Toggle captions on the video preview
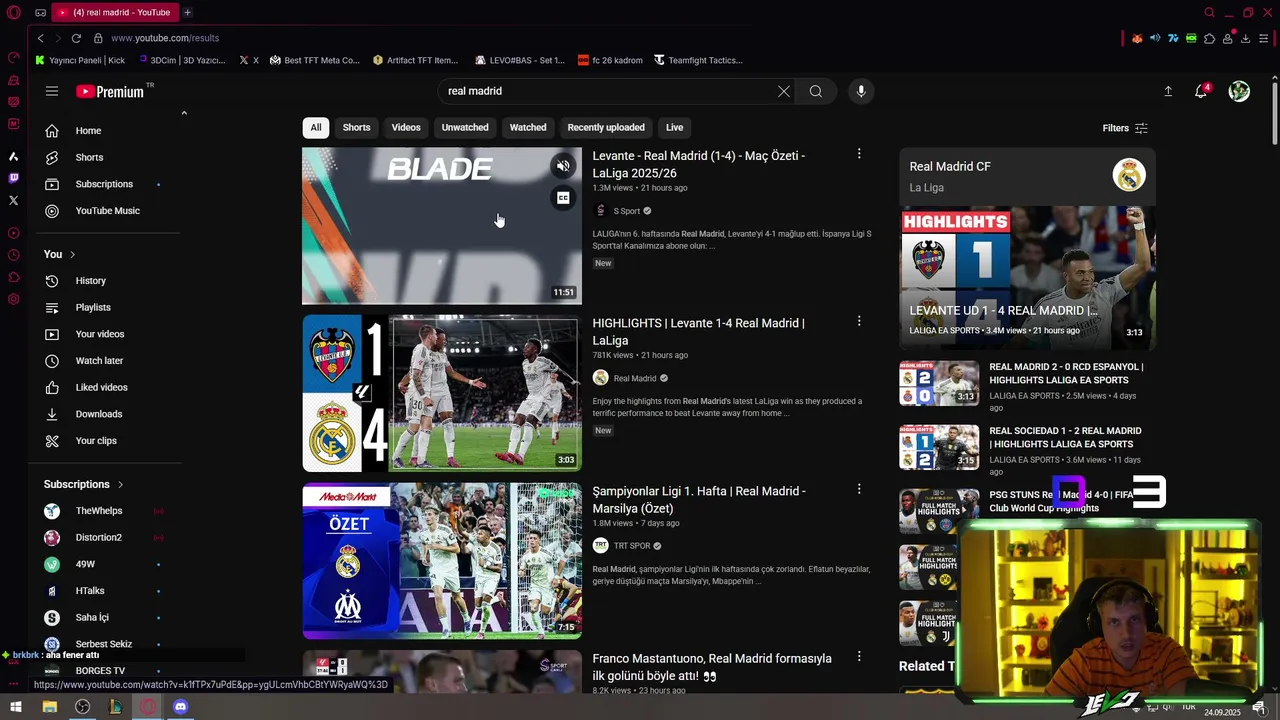 point(563,198)
